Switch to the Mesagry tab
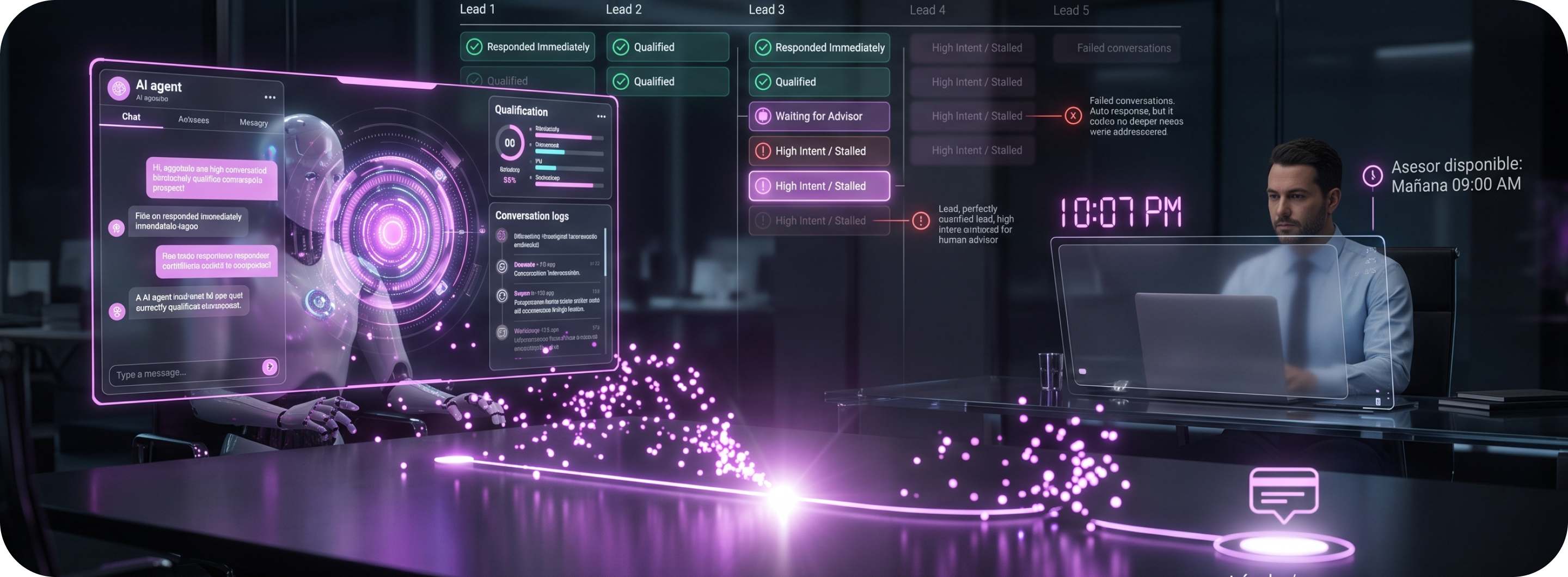 click(254, 123)
